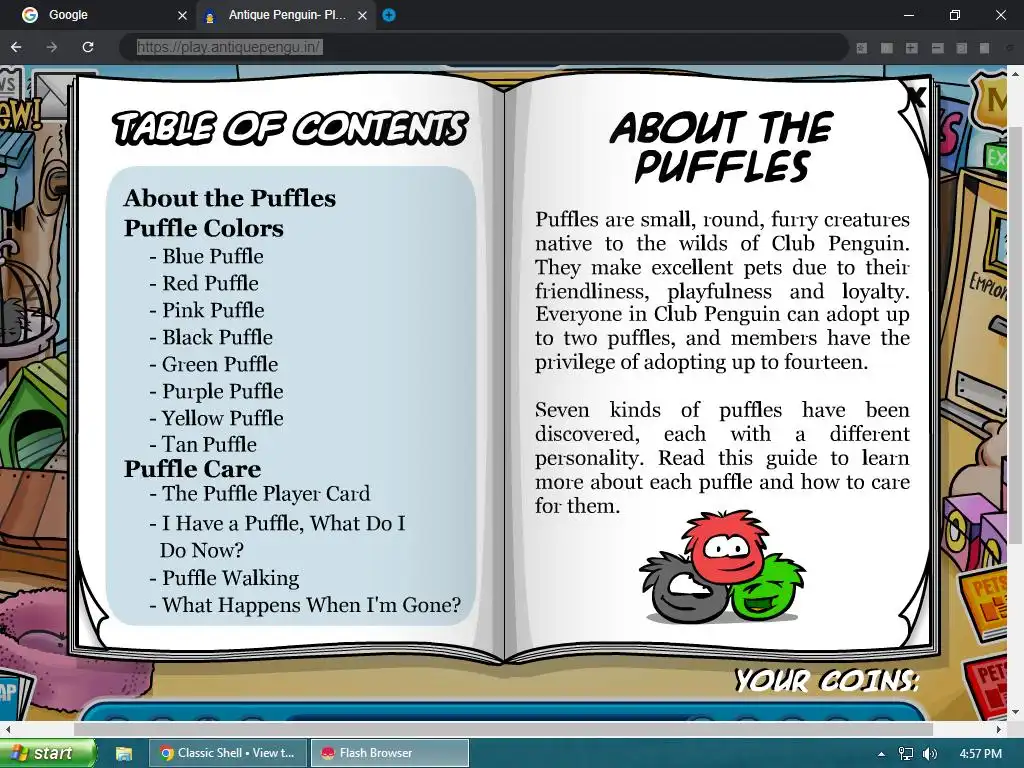
Task: Click the volume speaker tray icon
Action: pos(930,754)
